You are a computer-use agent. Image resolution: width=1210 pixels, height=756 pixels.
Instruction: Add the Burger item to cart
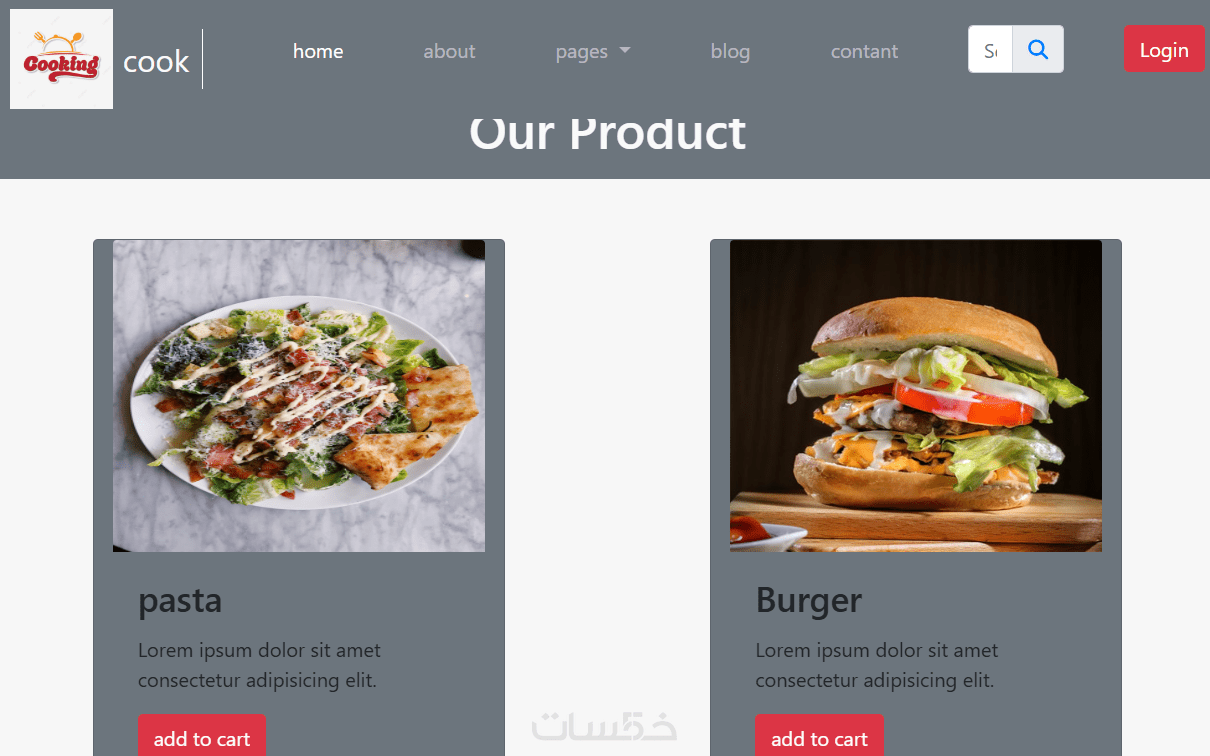819,738
